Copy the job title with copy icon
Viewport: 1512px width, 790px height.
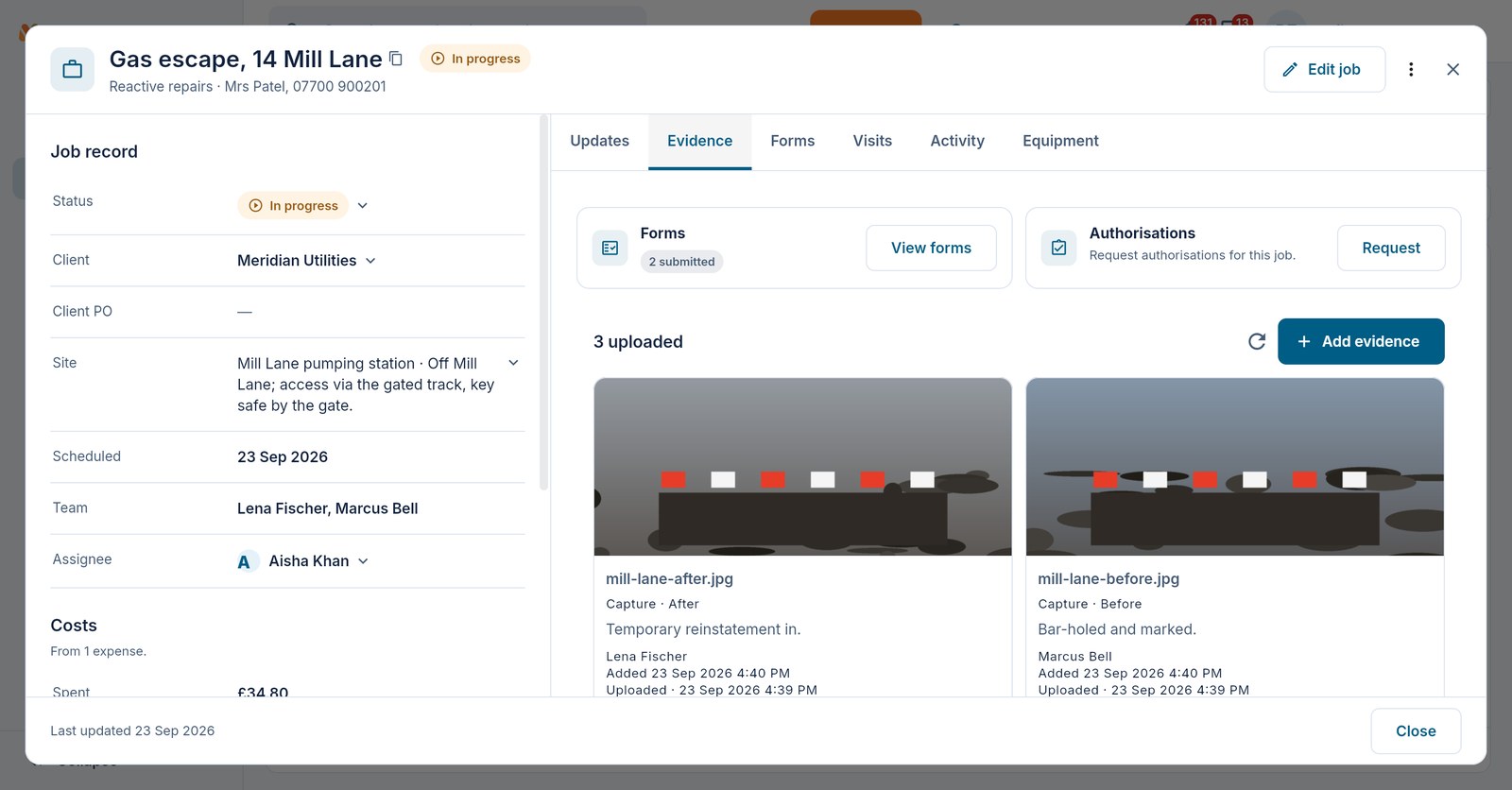(x=396, y=59)
